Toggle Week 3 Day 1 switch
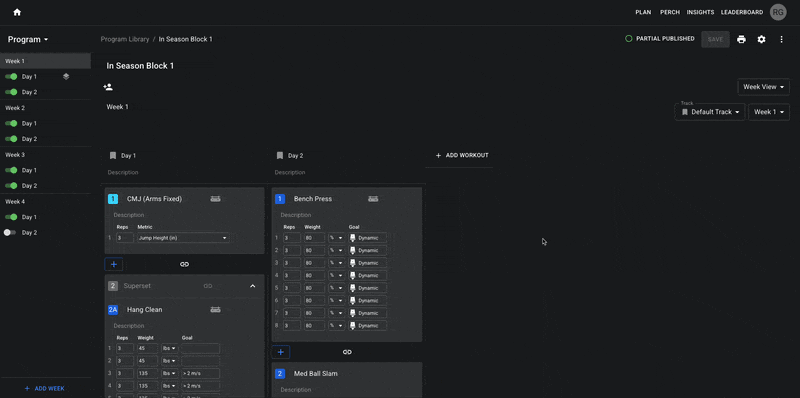The width and height of the screenshot is (800, 398). [11, 170]
